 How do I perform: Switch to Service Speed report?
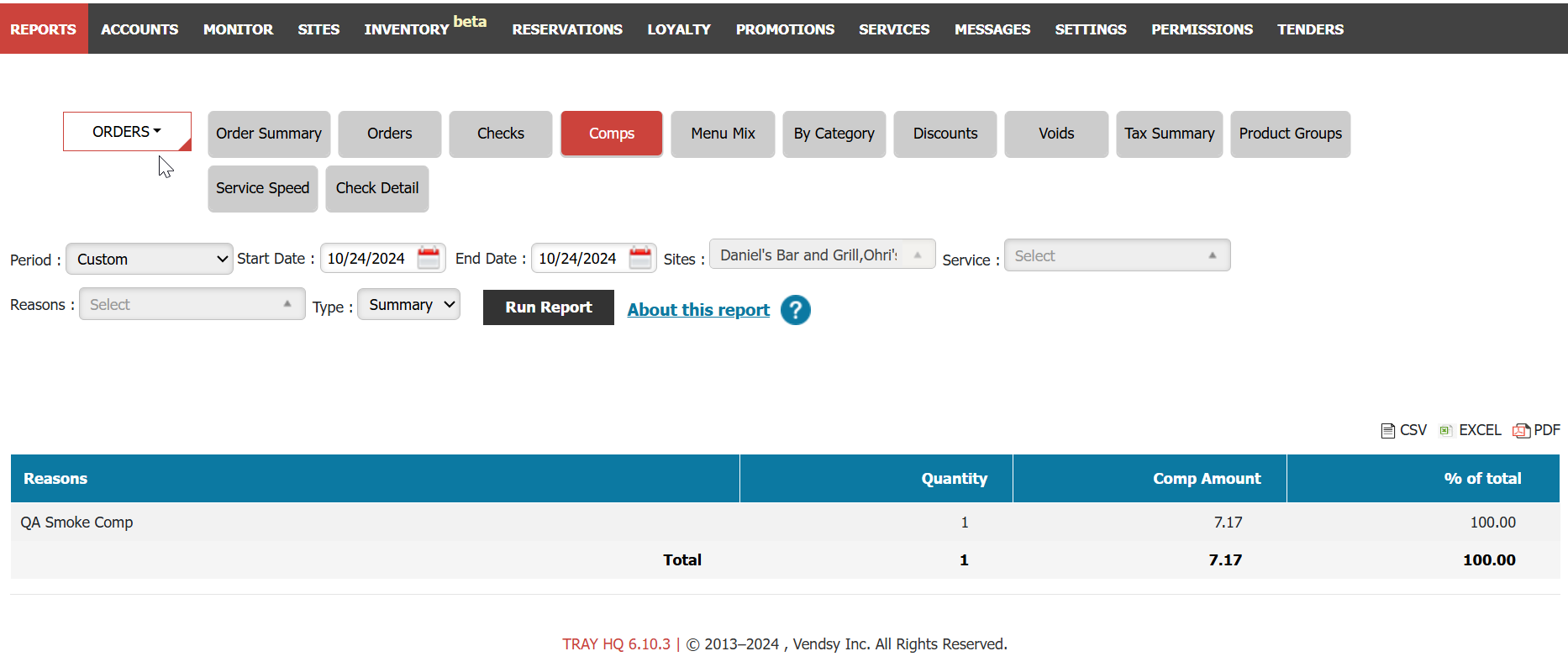pyautogui.click(x=263, y=188)
